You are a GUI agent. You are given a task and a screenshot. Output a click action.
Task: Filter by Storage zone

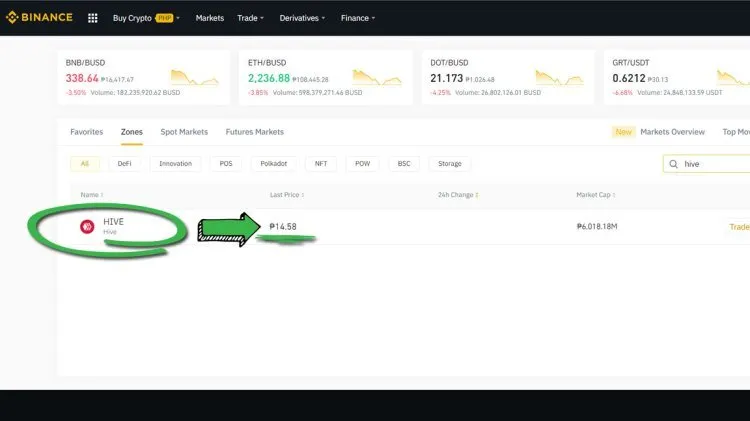coord(450,164)
